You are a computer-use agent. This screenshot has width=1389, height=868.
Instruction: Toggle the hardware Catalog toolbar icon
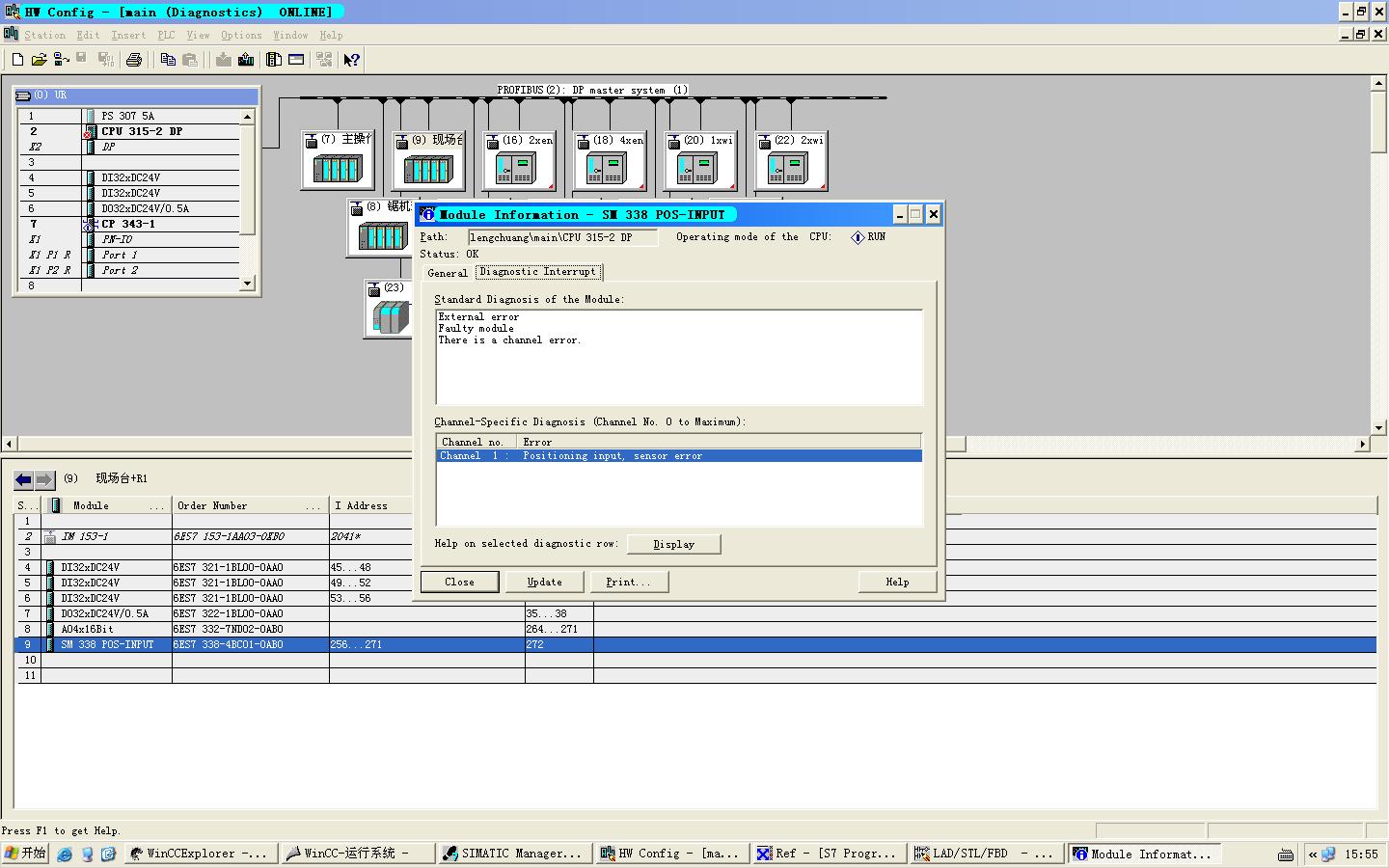[x=274, y=60]
